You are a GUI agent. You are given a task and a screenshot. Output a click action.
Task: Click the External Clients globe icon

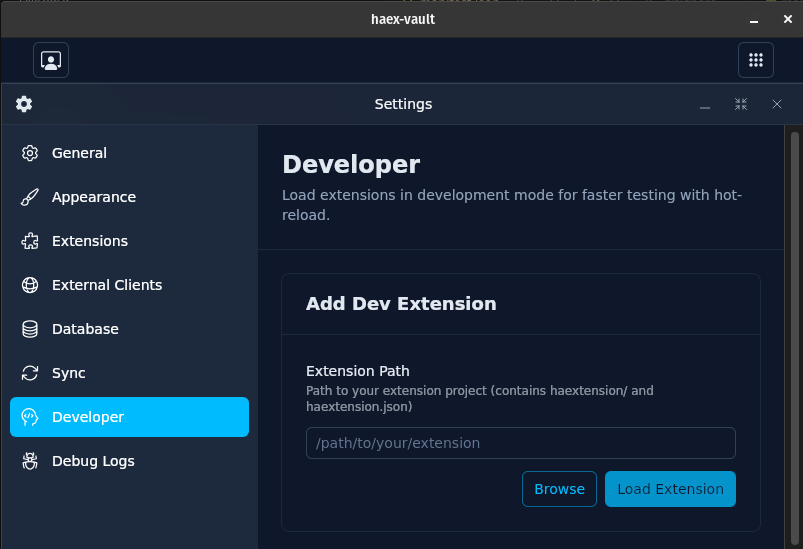tap(30, 285)
